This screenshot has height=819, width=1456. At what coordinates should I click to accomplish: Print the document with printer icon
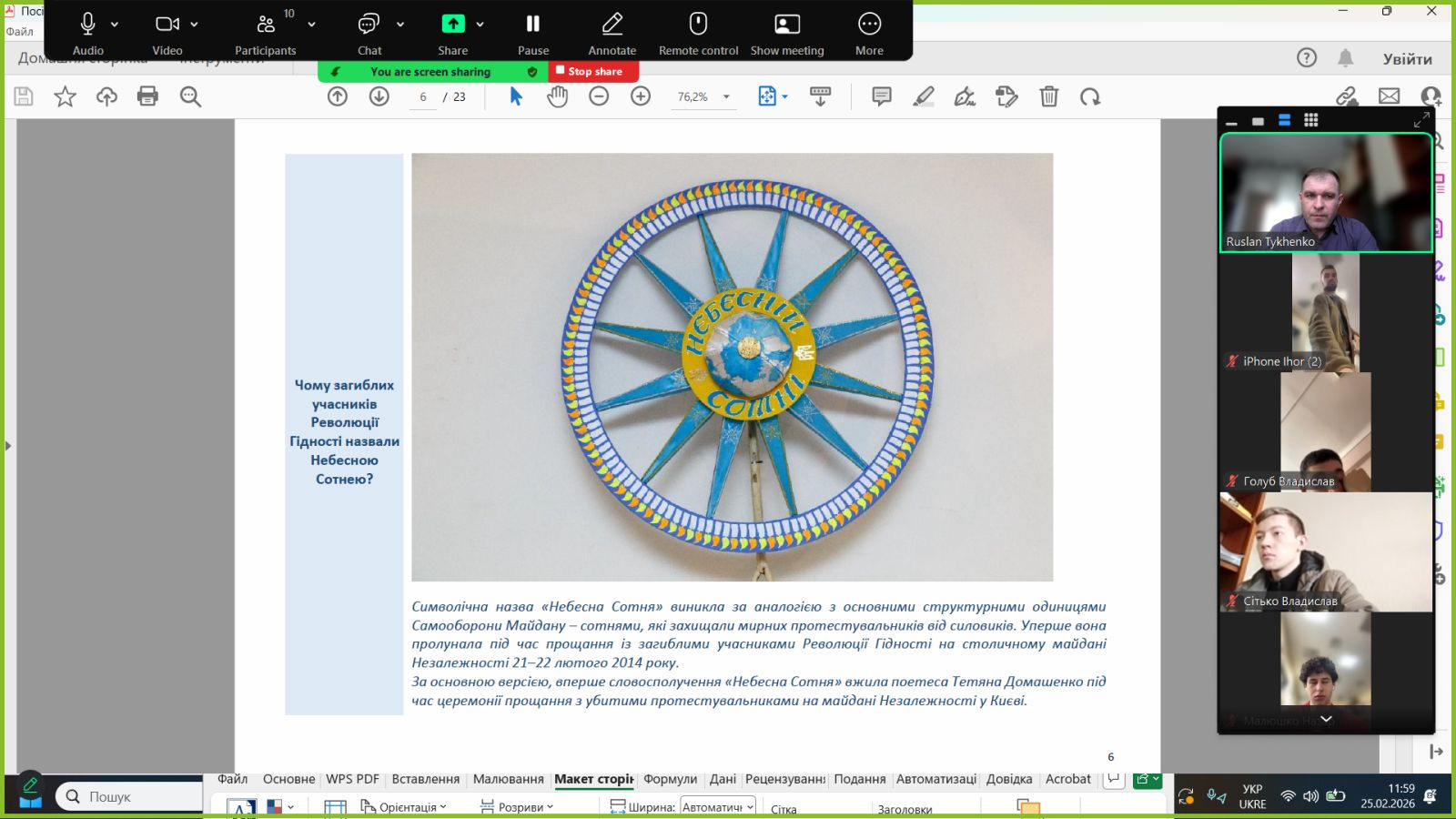click(147, 96)
